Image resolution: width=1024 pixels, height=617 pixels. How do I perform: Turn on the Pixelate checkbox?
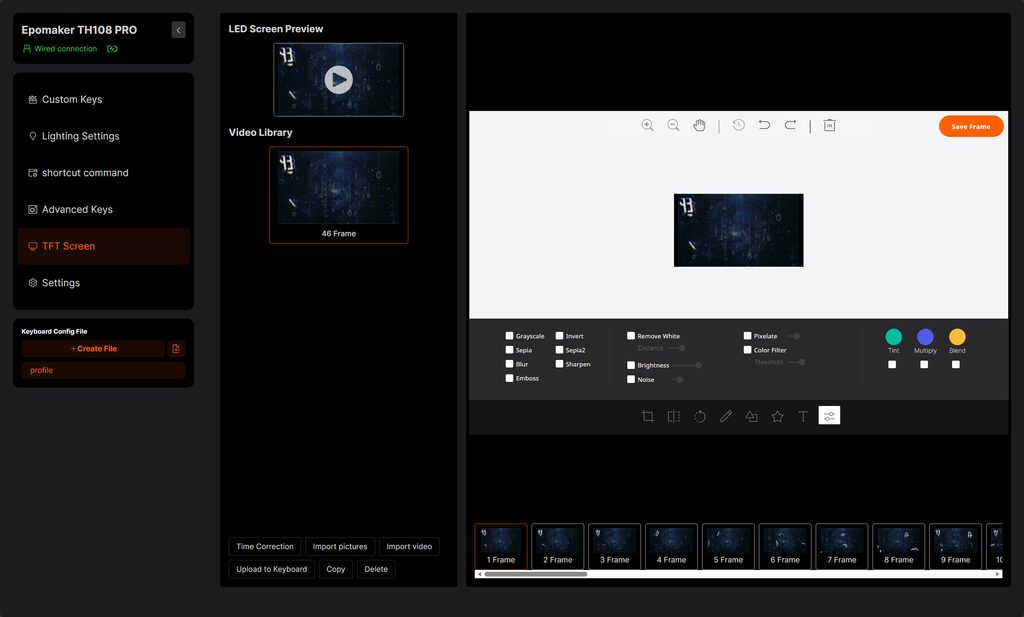[747, 336]
